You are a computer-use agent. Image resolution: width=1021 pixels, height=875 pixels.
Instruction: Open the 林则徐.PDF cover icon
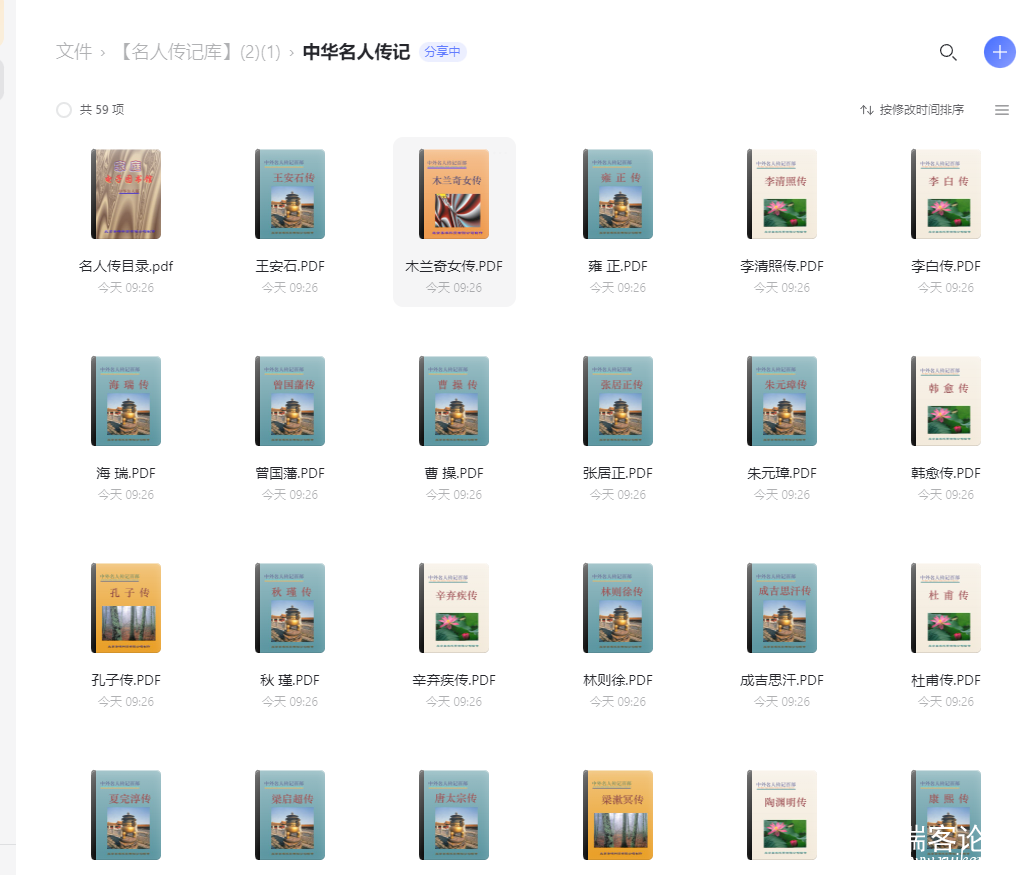[618, 608]
